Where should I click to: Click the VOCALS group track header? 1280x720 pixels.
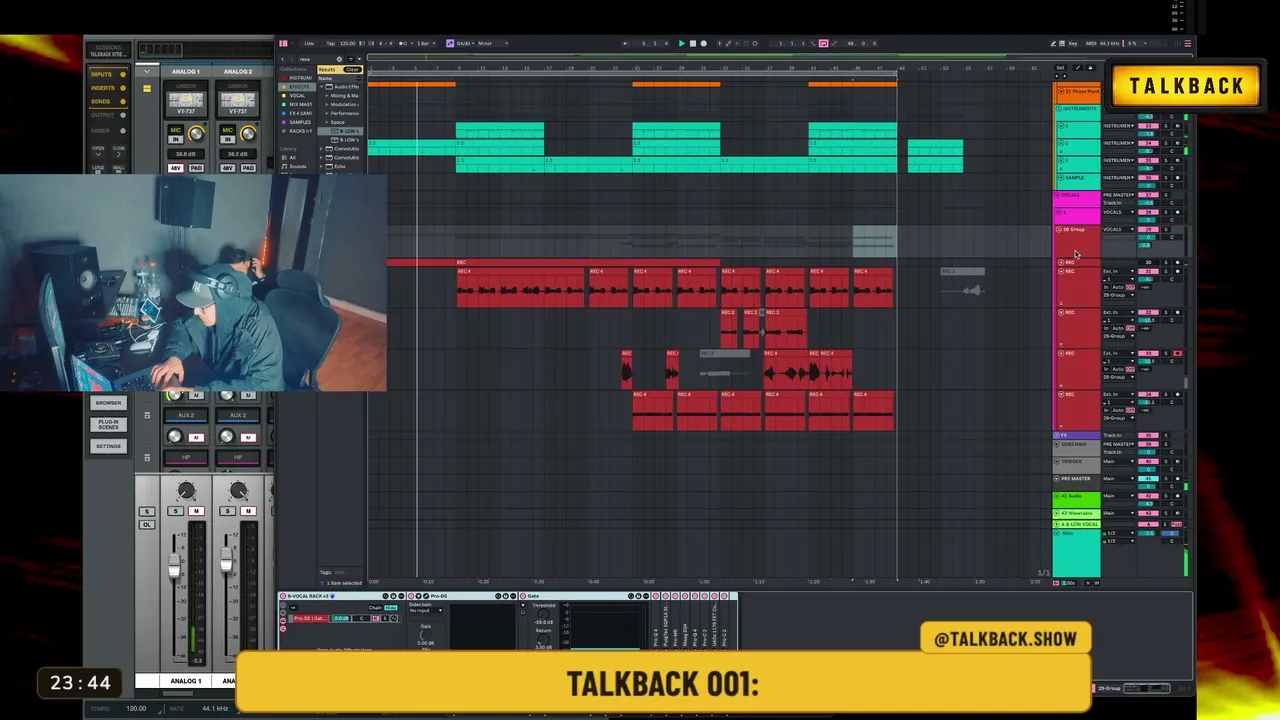(x=1078, y=200)
